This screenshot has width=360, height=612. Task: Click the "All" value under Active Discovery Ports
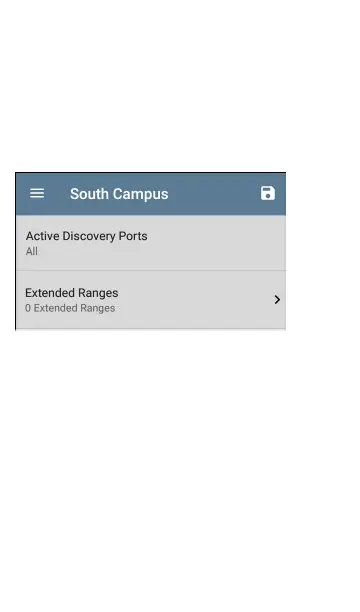pyautogui.click(x=32, y=251)
